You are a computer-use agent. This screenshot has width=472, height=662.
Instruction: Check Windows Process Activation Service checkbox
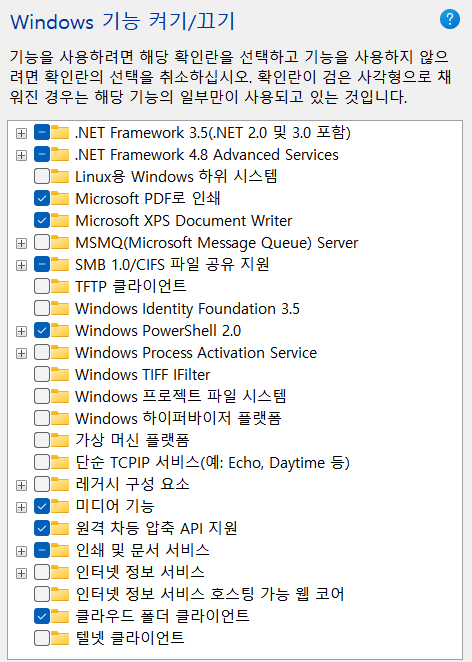pyautogui.click(x=42, y=352)
